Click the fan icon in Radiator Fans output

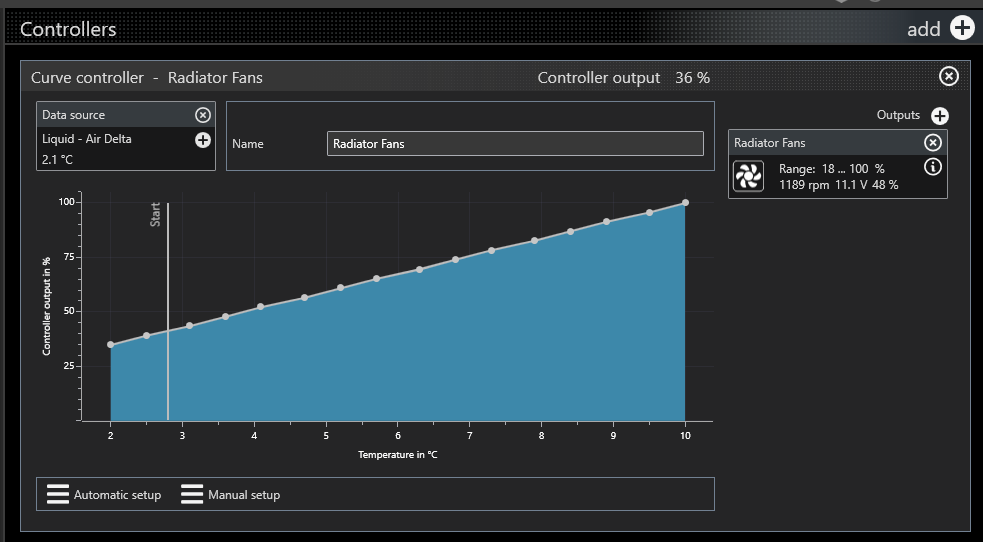click(748, 176)
